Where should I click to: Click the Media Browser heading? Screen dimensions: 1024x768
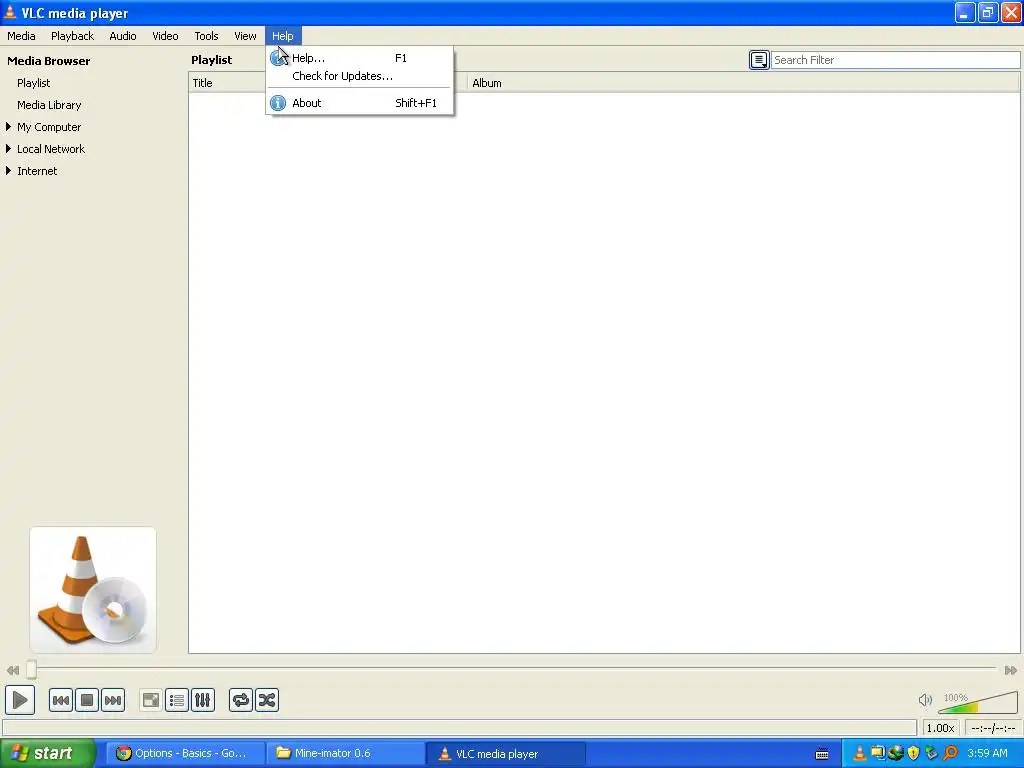49,61
